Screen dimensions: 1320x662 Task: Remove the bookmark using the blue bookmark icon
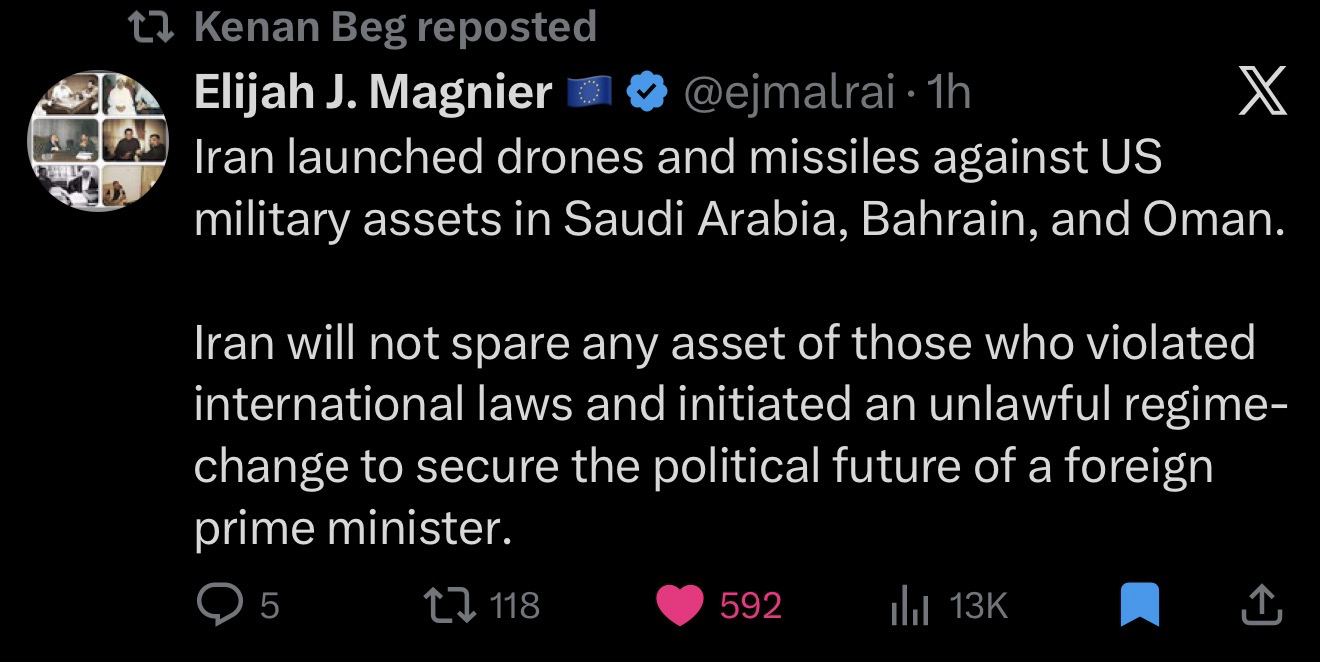click(x=1139, y=605)
